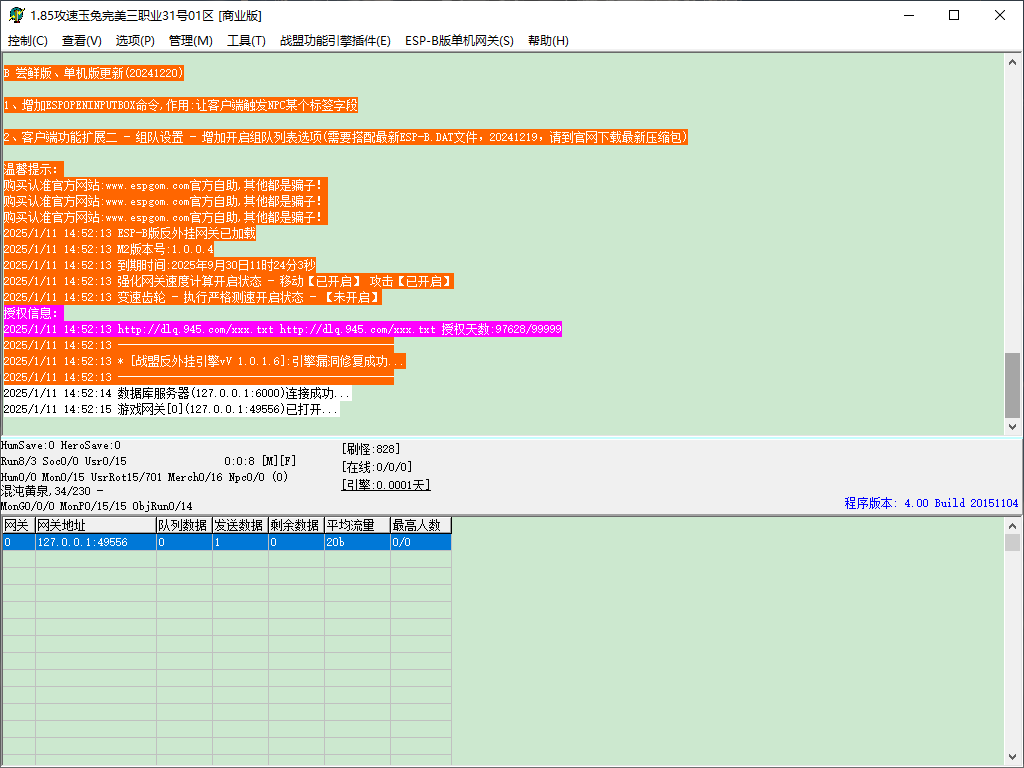Click the 强化网关速度计算开启状态 log line
The height and width of the screenshot is (768, 1024).
[x=228, y=281]
